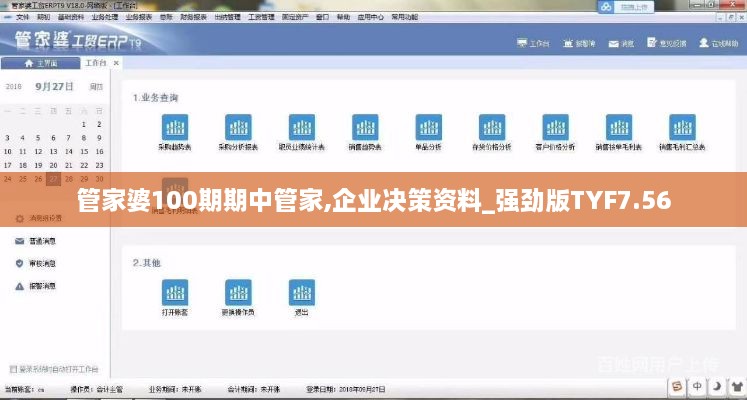Viewport: 747px width, 400px height.
Task: Click the 单品分析 icon
Action: pyautogui.click(x=428, y=127)
